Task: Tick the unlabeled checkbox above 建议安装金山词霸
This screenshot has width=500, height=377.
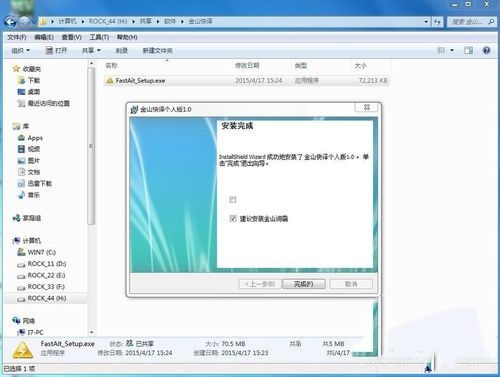Action: pyautogui.click(x=233, y=200)
